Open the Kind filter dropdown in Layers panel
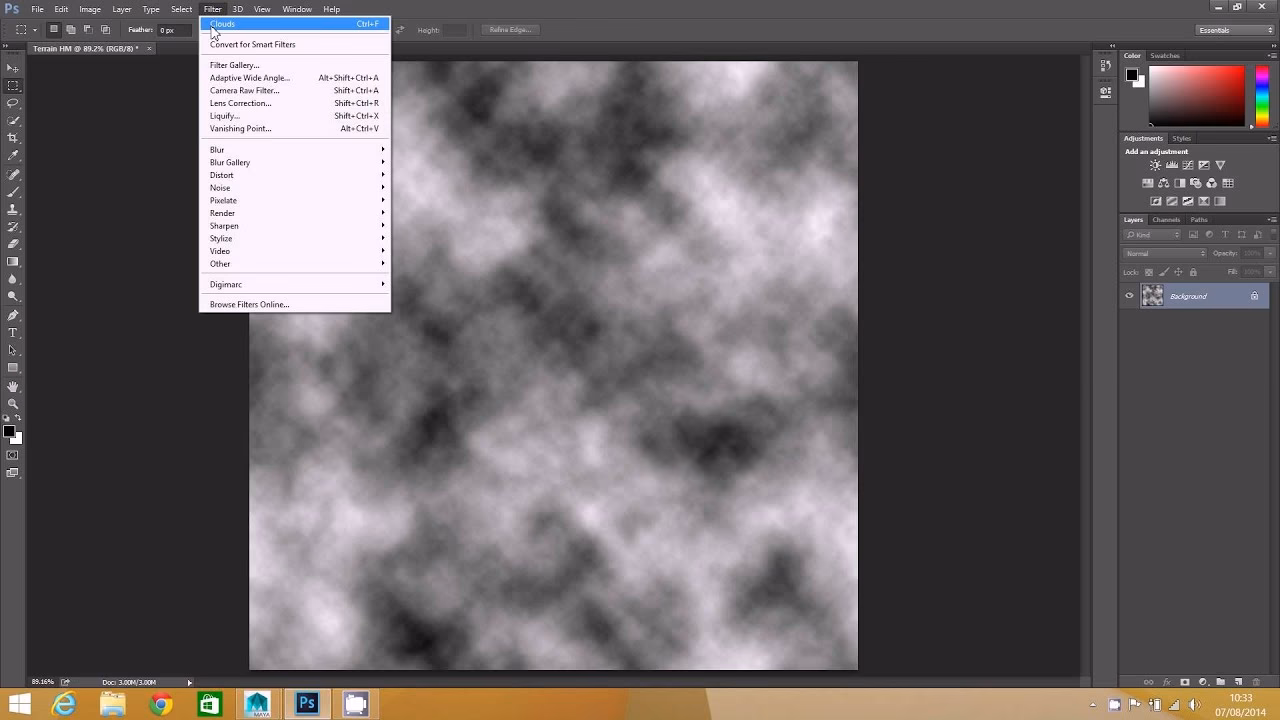Screen dimensions: 1280x720 point(1151,234)
